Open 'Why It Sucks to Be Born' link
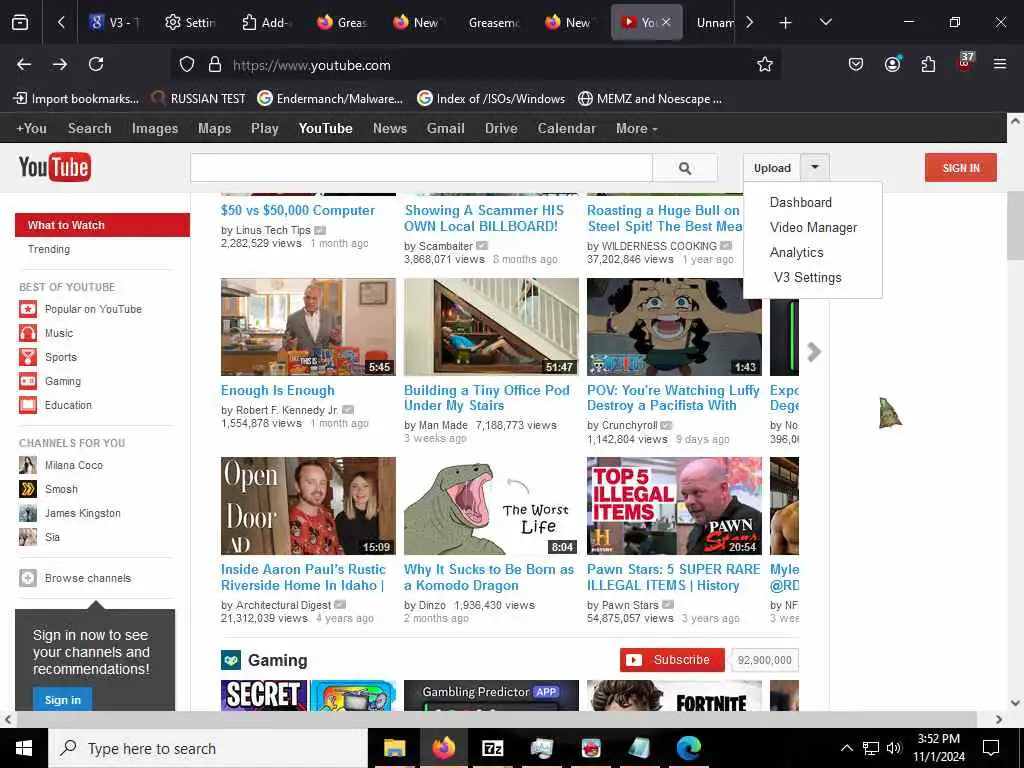 tap(488, 577)
